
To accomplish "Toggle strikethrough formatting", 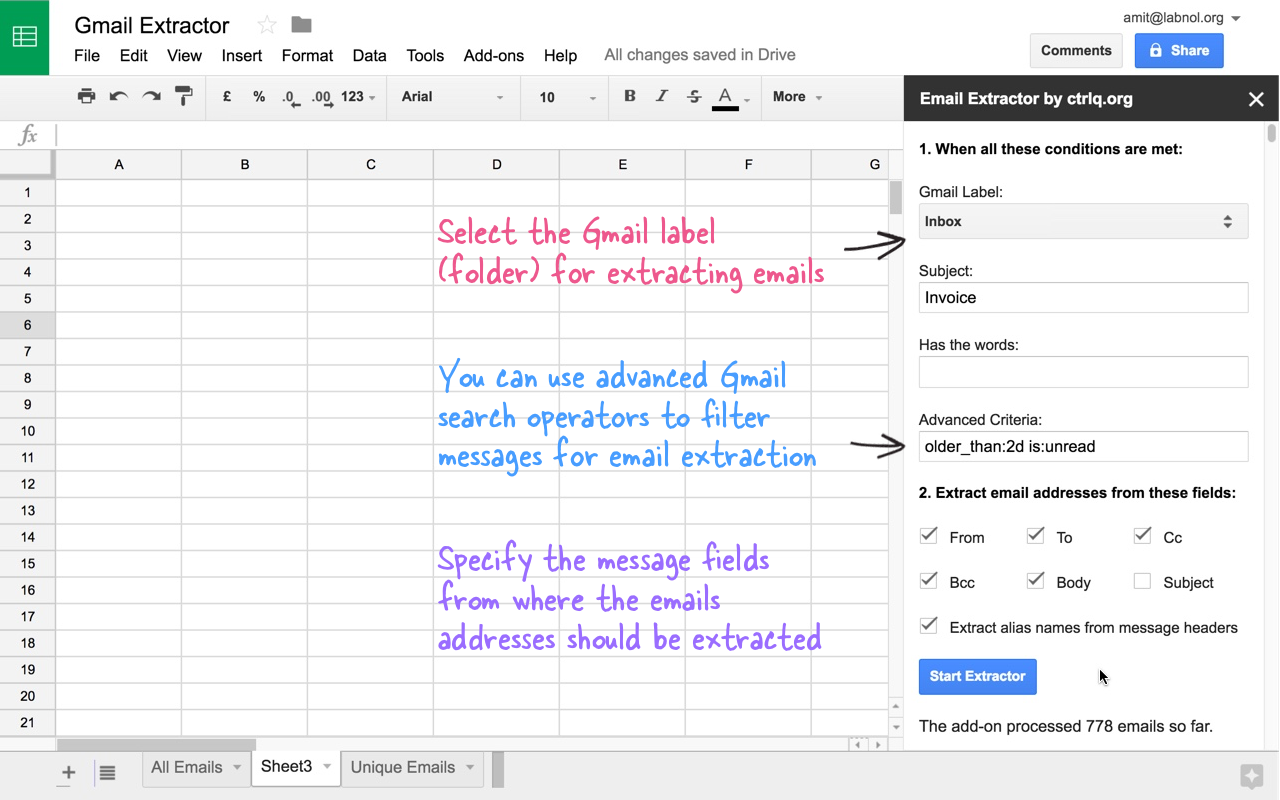I will click(694, 97).
